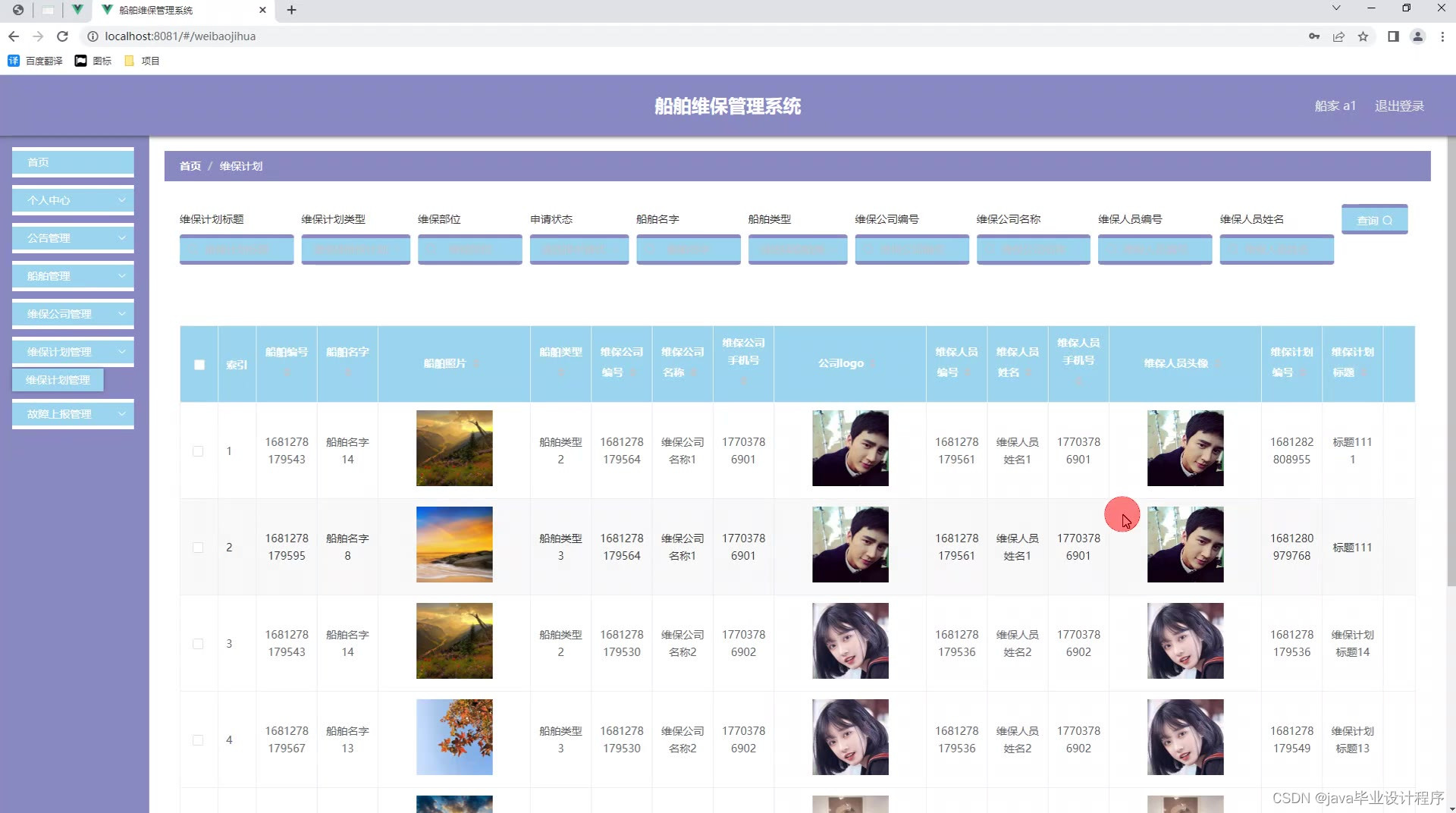Select the 维保计划管理 submenu item
The width and height of the screenshot is (1456, 813).
58,380
